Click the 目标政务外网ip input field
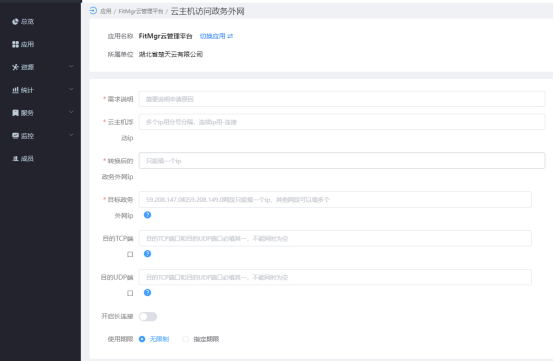The image size is (554, 361). point(335,200)
